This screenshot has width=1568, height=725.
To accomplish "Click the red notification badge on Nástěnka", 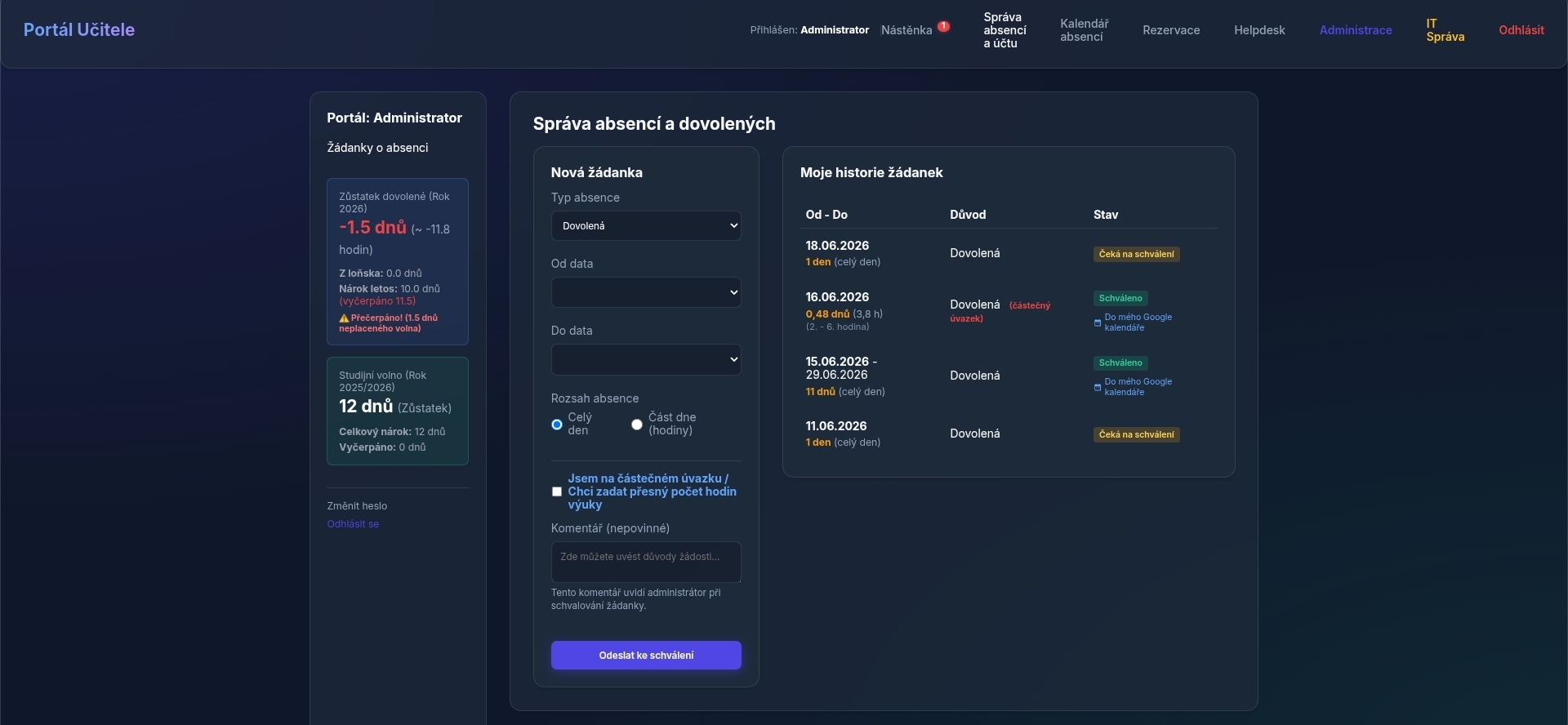I will 943,26.
